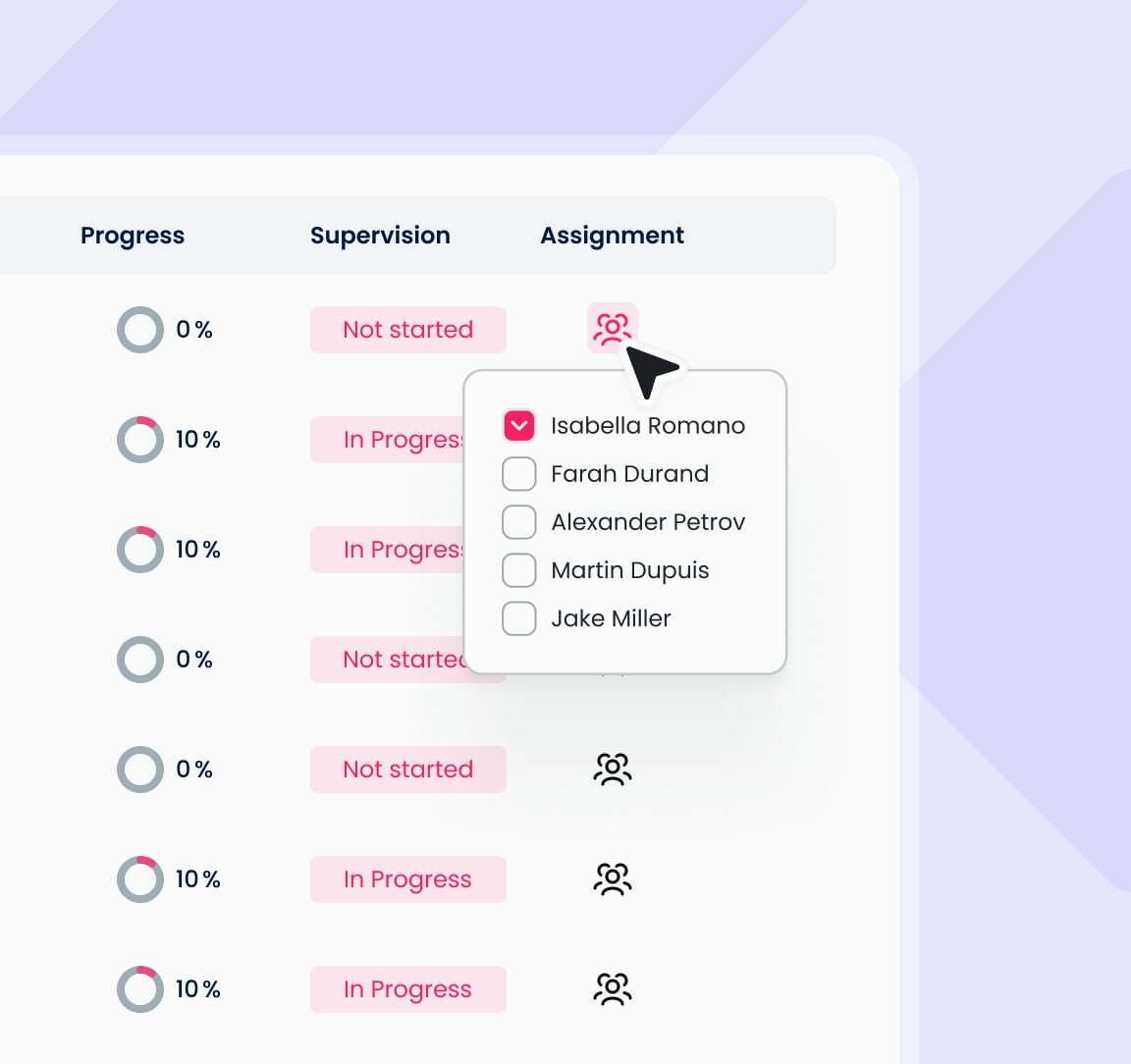Click the Progress column header
Viewport: 1131px width, 1064px height.
click(x=133, y=236)
